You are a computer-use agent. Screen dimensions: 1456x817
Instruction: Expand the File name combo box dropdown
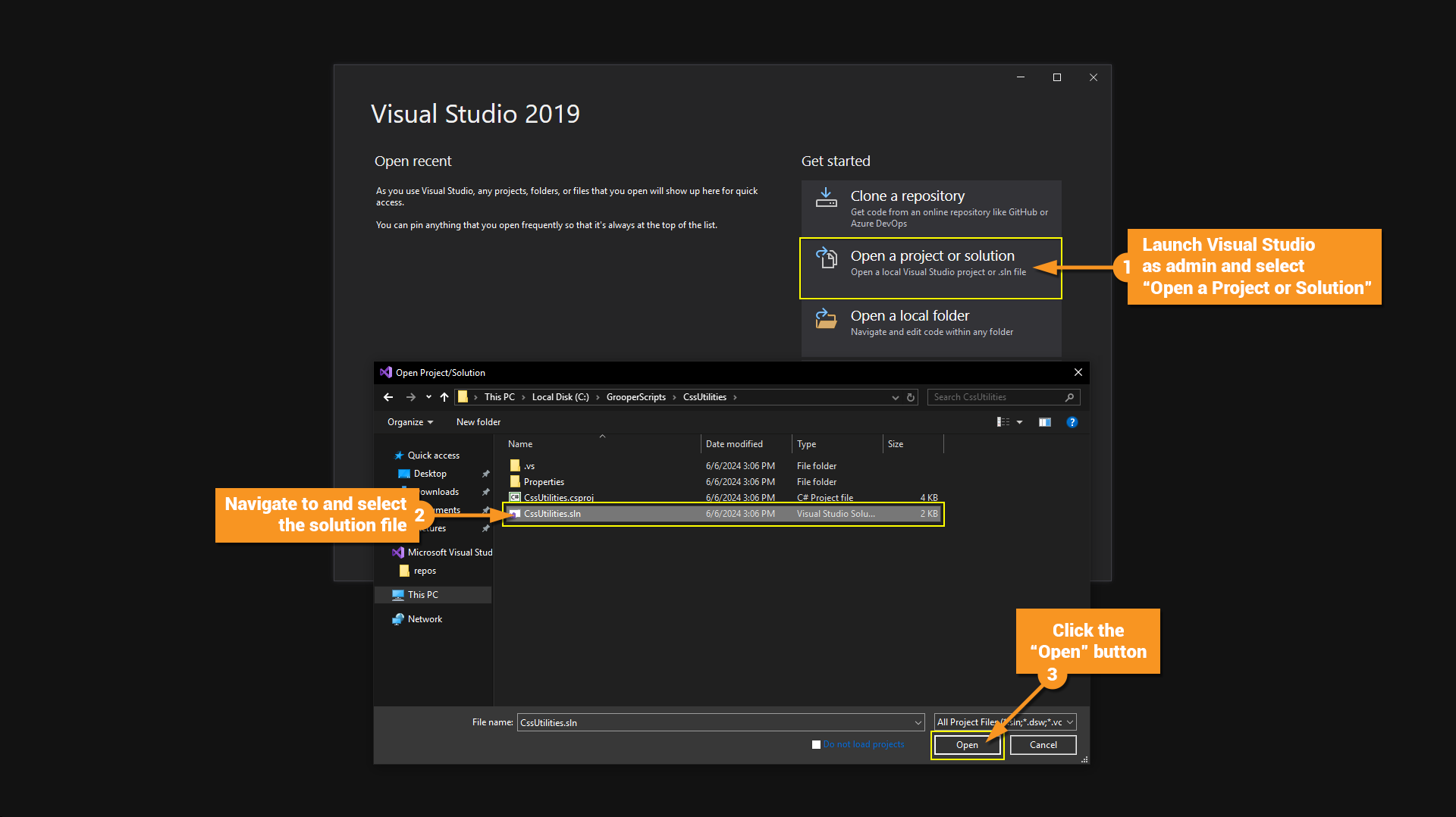918,722
